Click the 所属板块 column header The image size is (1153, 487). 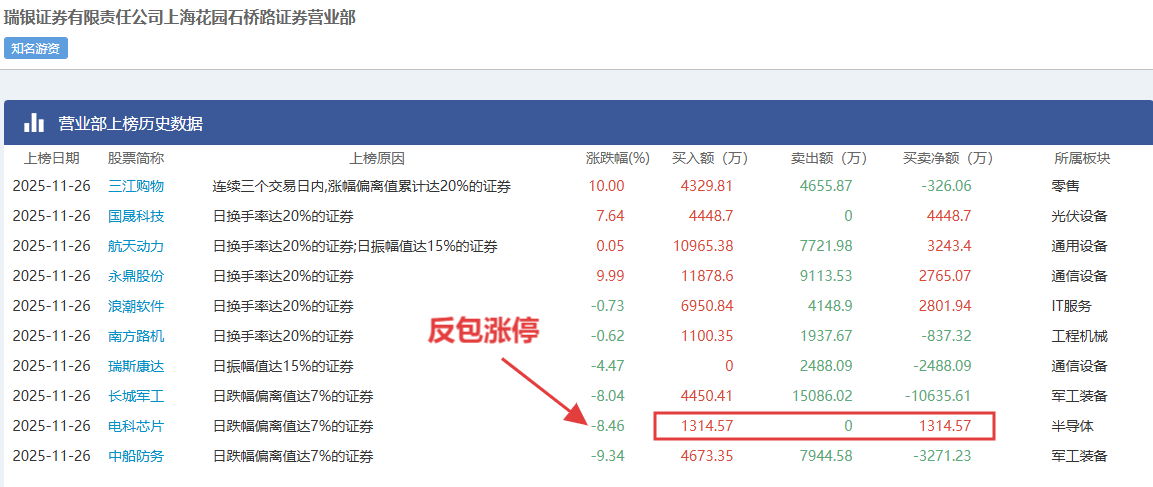click(x=1082, y=157)
